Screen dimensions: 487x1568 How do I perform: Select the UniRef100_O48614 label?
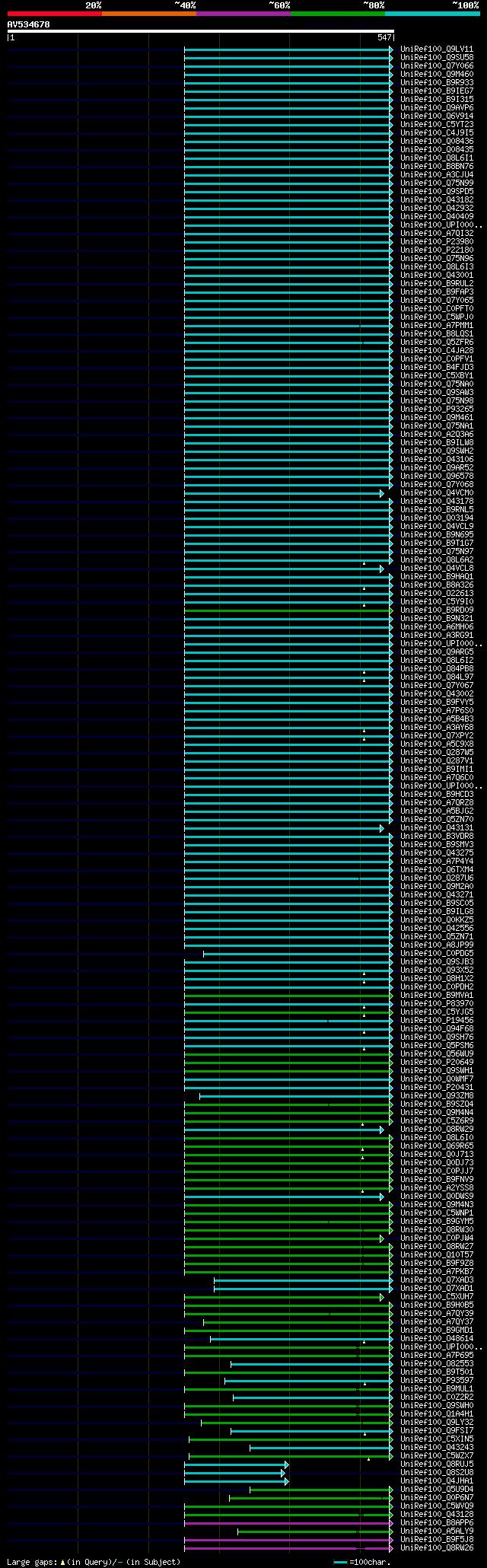(x=437, y=1338)
